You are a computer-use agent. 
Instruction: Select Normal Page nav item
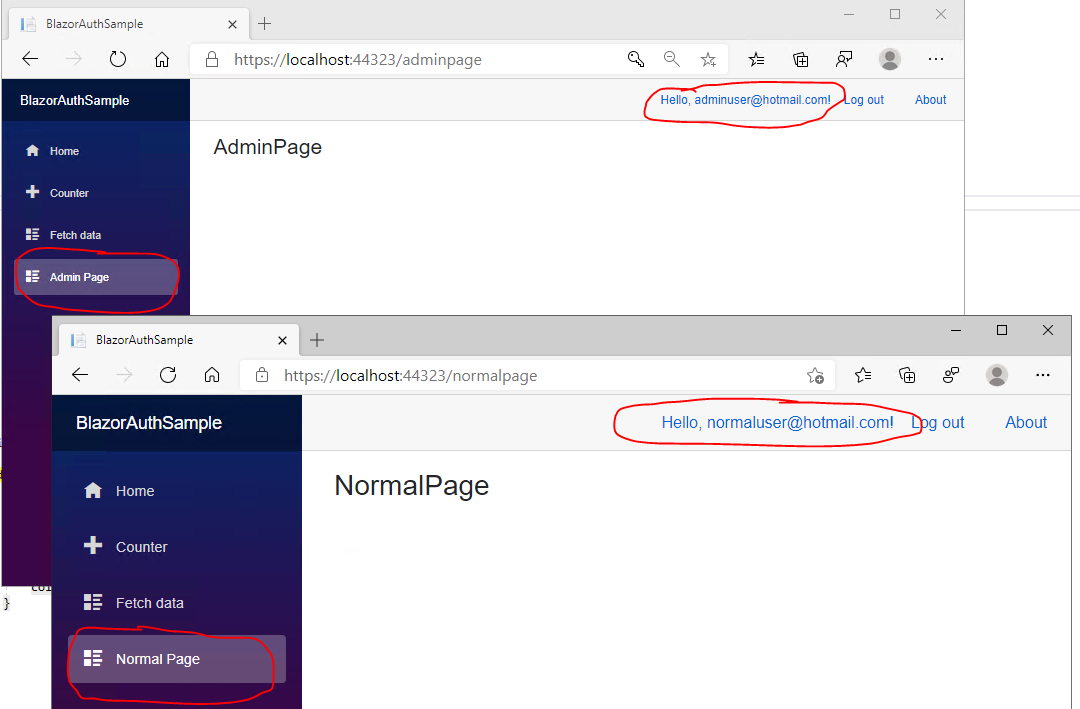[177, 659]
